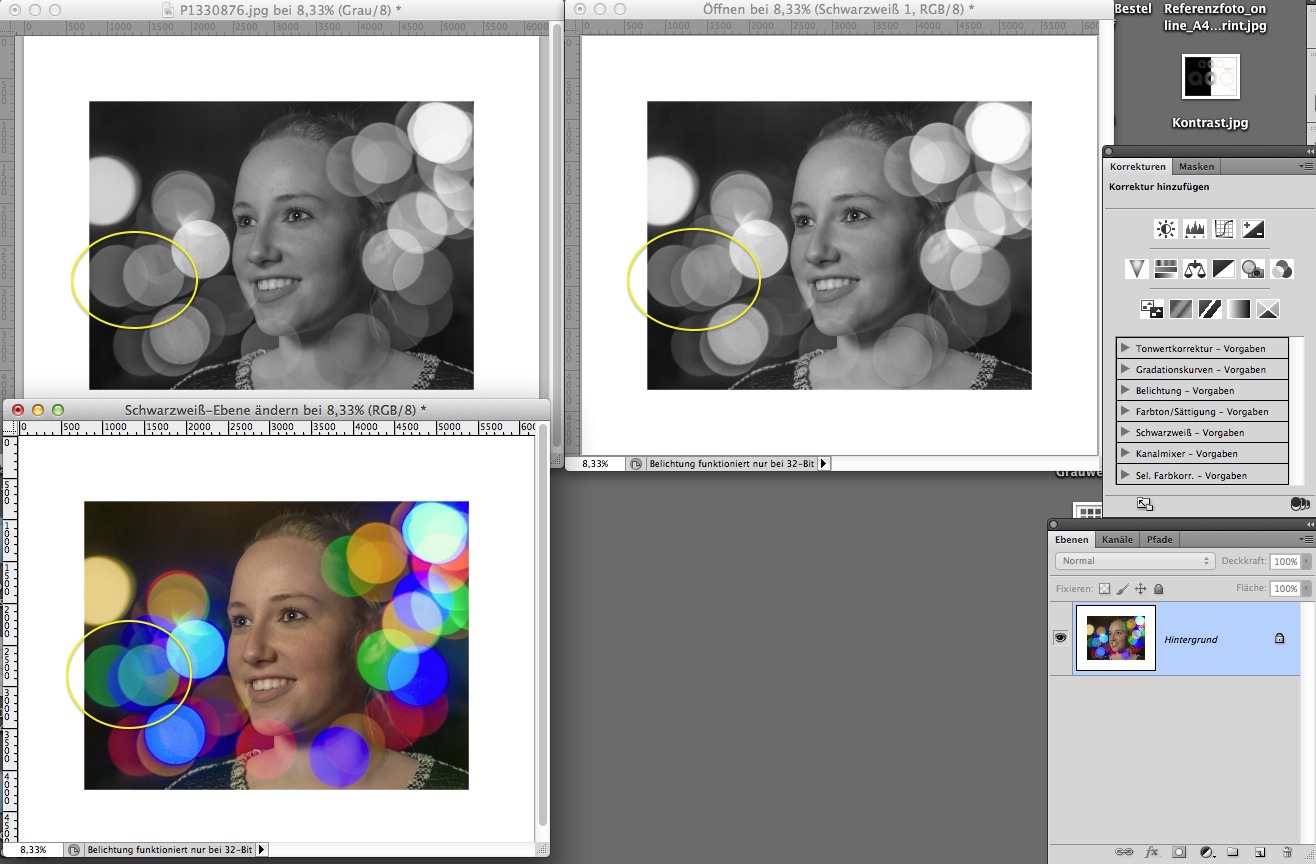Toggle lock position in Fixieren row
The height and width of the screenshot is (864, 1316).
1141,589
